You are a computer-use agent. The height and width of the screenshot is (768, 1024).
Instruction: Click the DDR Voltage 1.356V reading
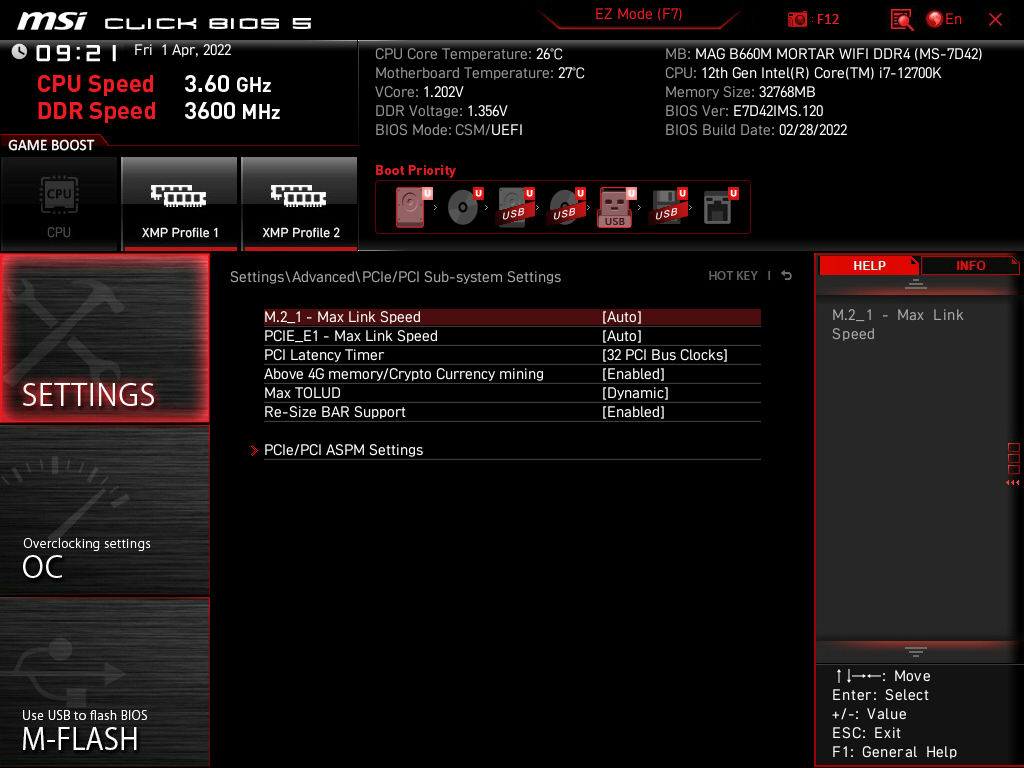pos(441,111)
